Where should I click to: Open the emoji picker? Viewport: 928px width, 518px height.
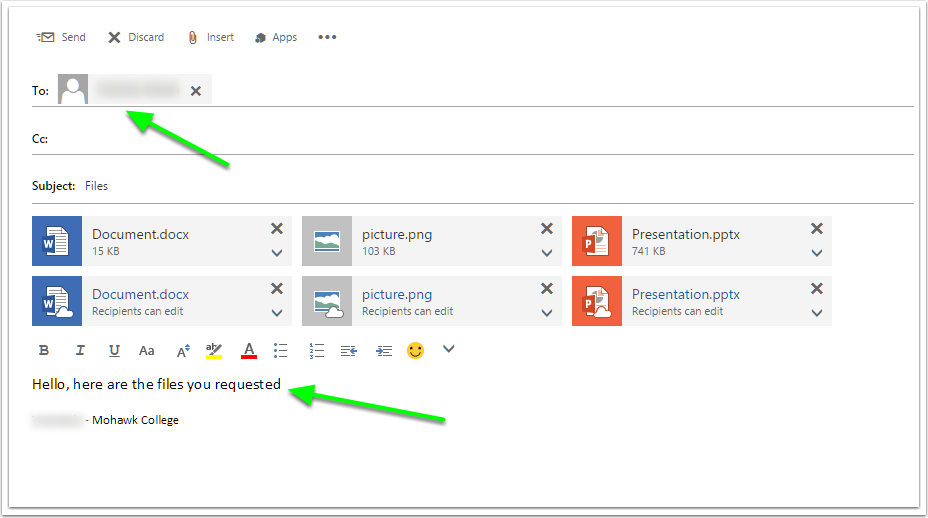coord(415,351)
